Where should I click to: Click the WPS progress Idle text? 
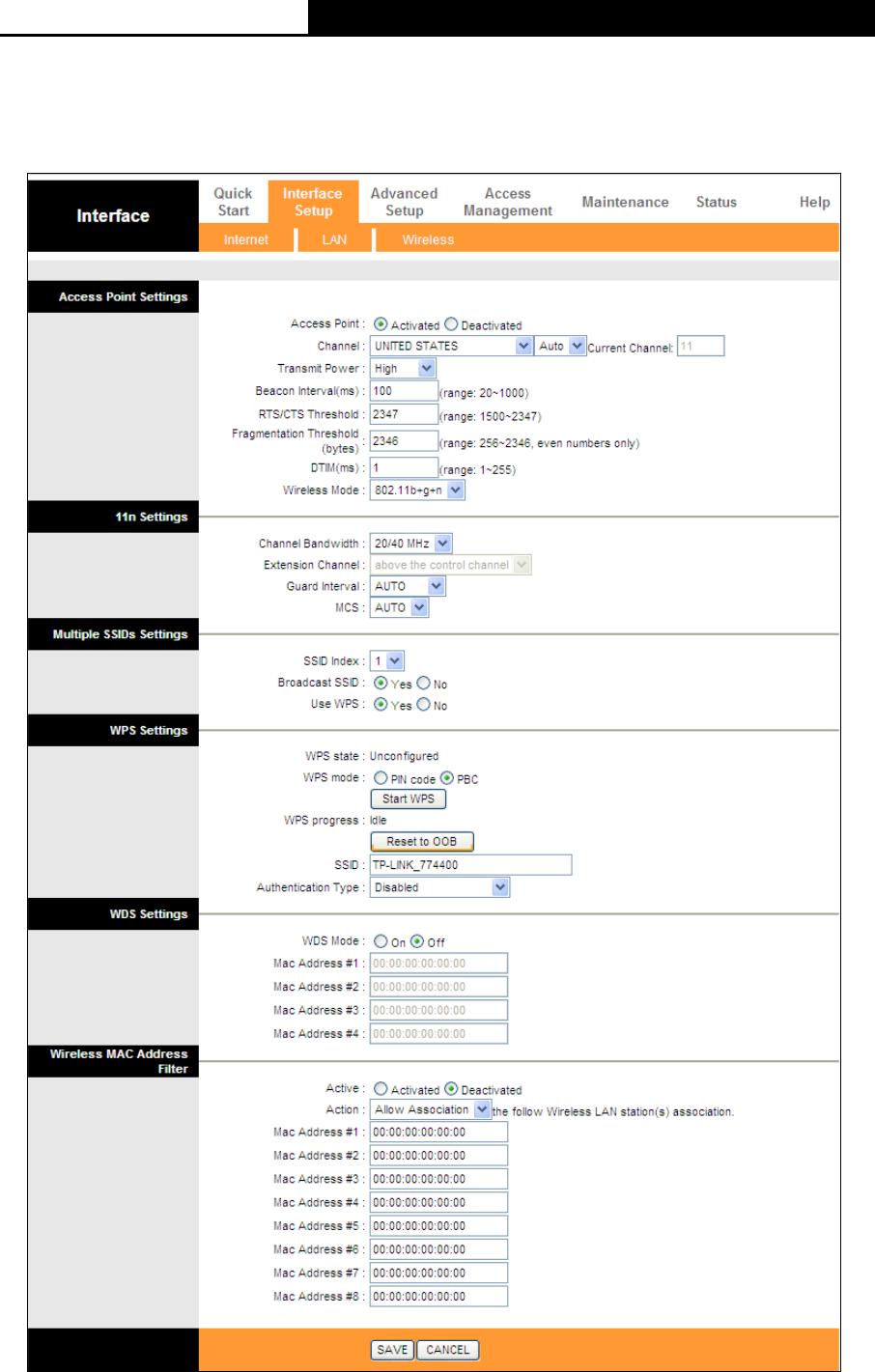378,820
